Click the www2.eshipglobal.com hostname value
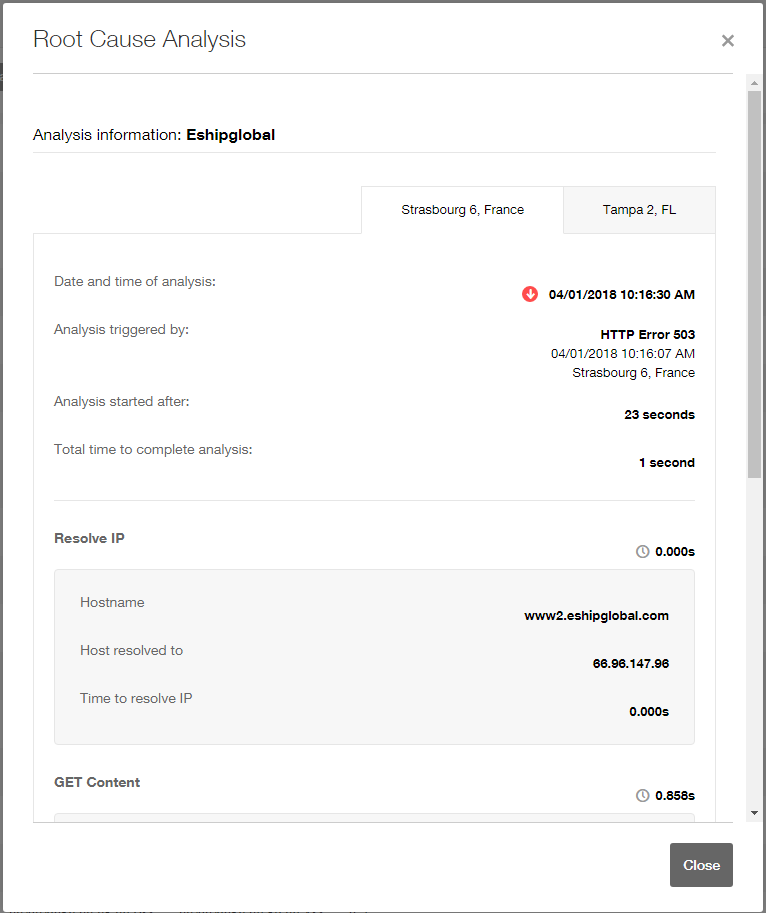Viewport: 766px width, 913px height. pos(596,616)
